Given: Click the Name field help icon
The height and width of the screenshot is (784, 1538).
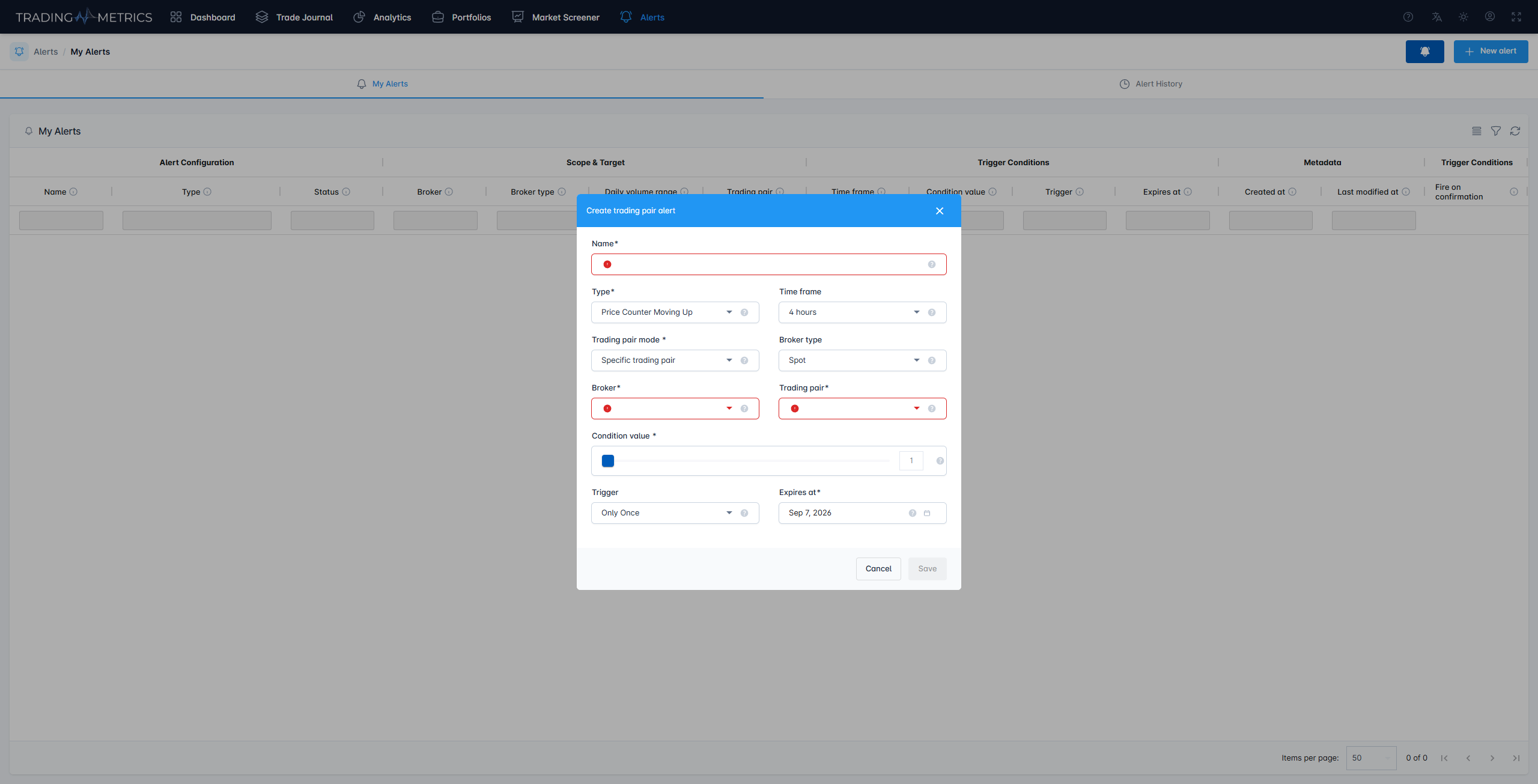Looking at the screenshot, I should pos(932,264).
